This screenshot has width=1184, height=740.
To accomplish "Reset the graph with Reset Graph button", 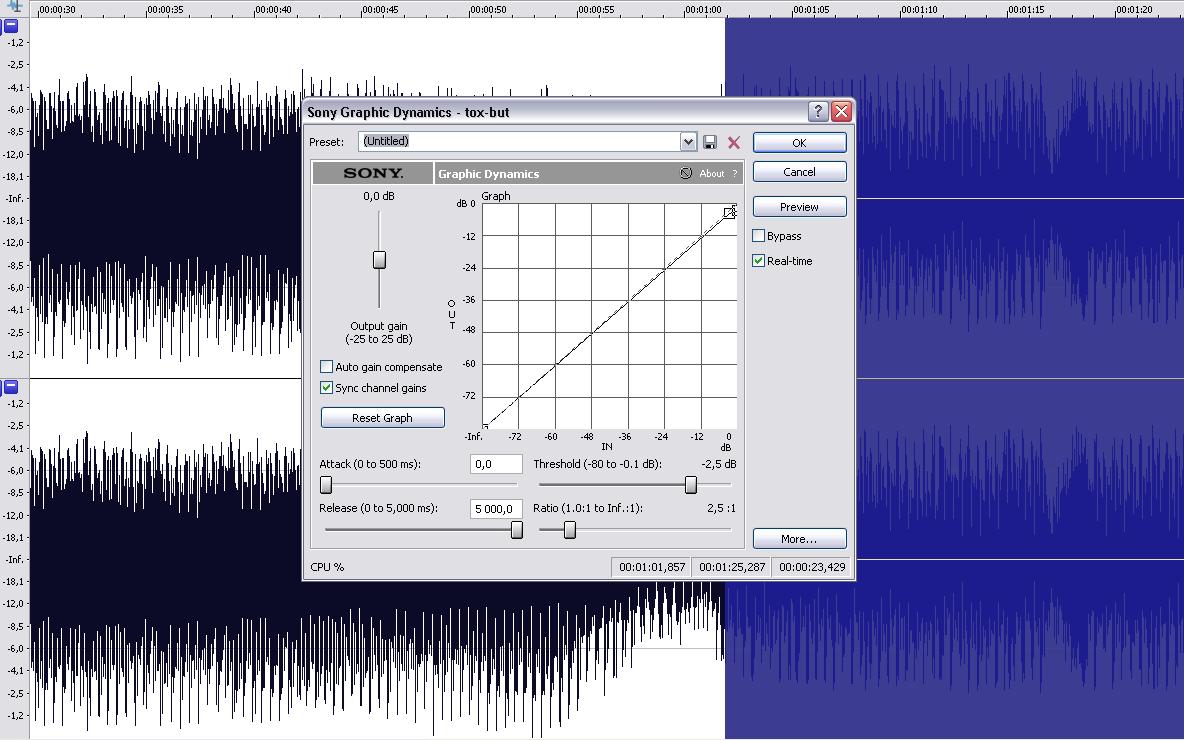I will pos(383,418).
